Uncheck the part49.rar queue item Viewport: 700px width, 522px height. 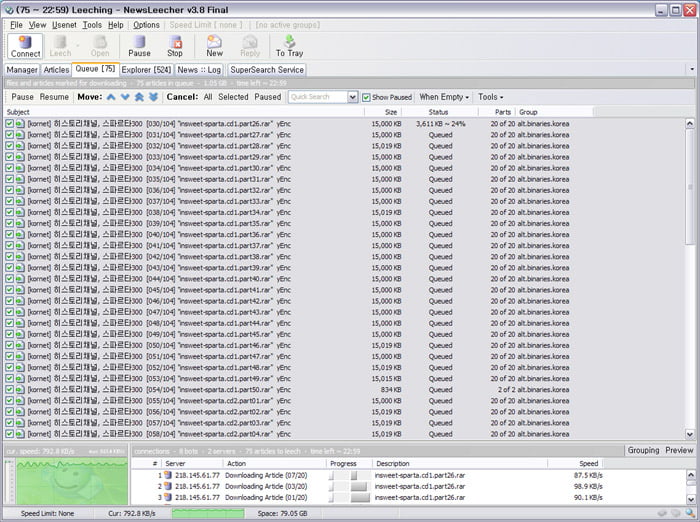point(9,378)
